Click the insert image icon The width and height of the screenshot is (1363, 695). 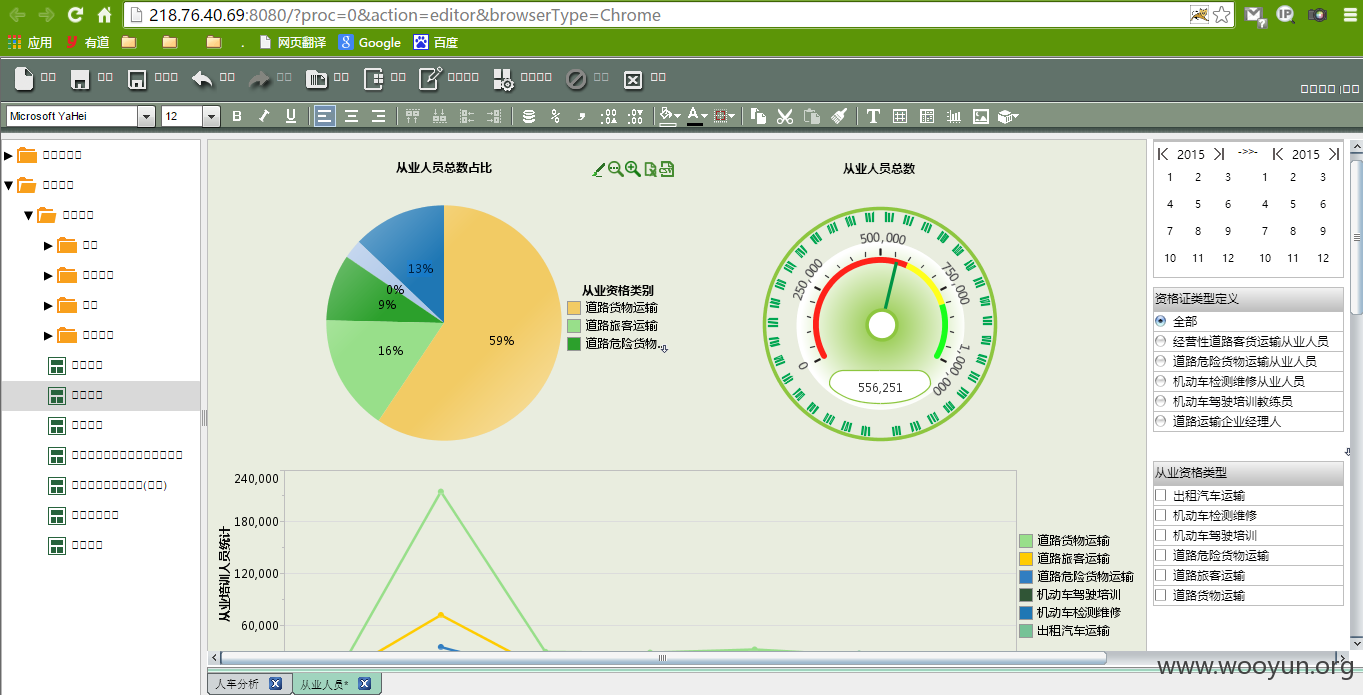click(981, 116)
